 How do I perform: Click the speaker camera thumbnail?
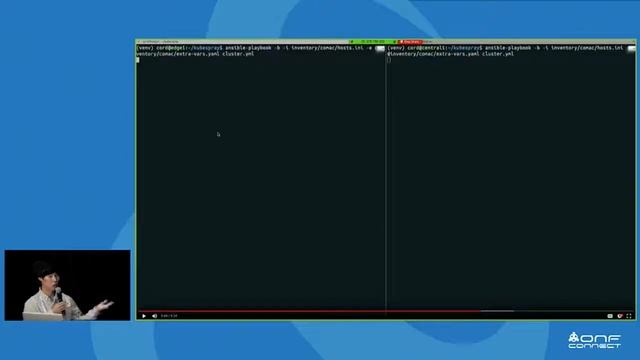click(x=67, y=285)
